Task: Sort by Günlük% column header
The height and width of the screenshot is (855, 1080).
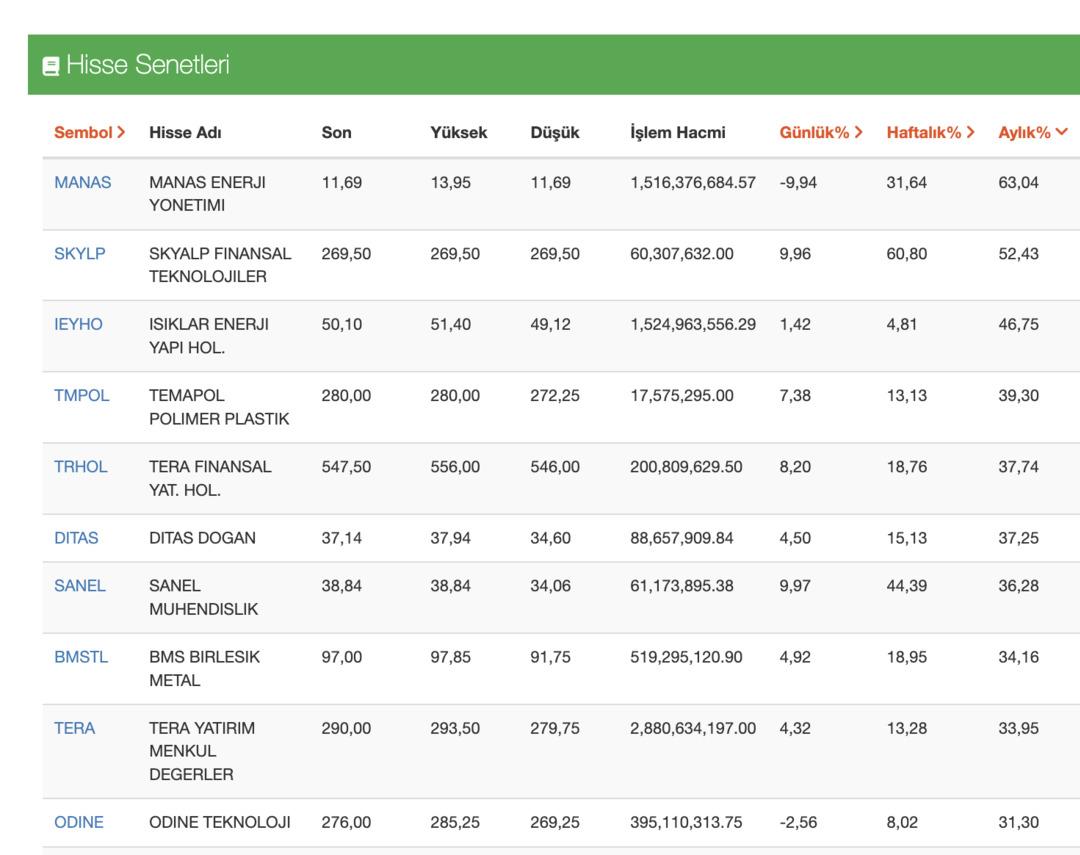Action: 820,132
